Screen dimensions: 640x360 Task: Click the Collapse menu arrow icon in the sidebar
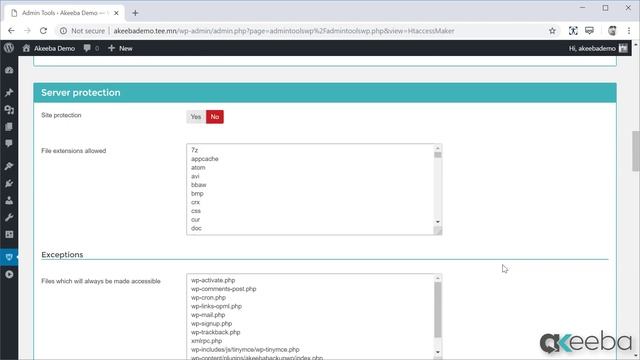coord(9,274)
